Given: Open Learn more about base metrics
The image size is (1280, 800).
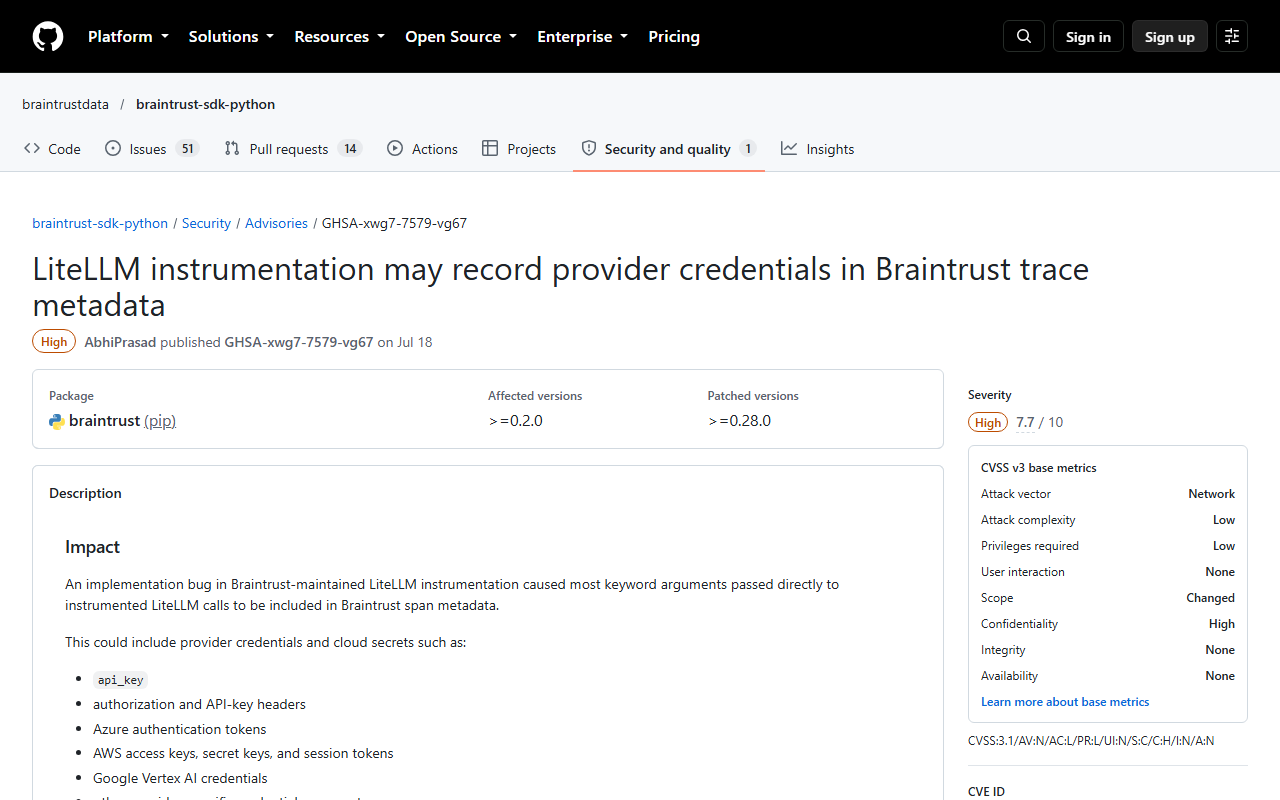Looking at the screenshot, I should tap(1065, 702).
